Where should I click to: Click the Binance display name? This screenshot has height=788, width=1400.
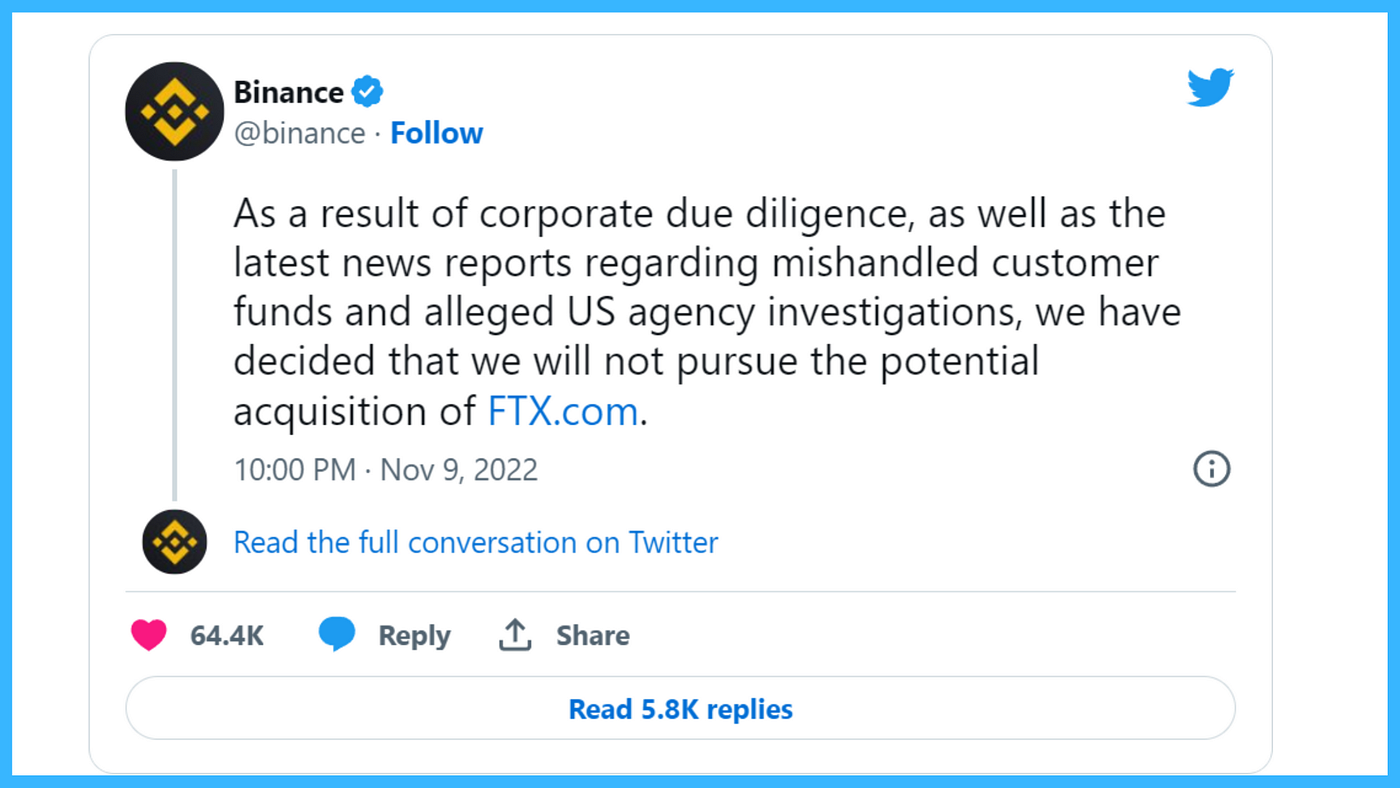click(x=289, y=92)
